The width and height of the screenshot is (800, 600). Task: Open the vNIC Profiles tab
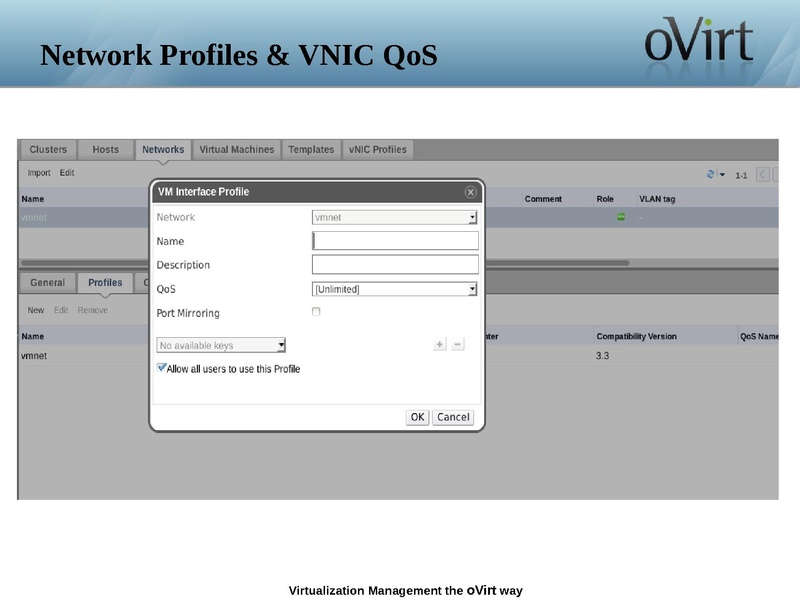(x=376, y=148)
